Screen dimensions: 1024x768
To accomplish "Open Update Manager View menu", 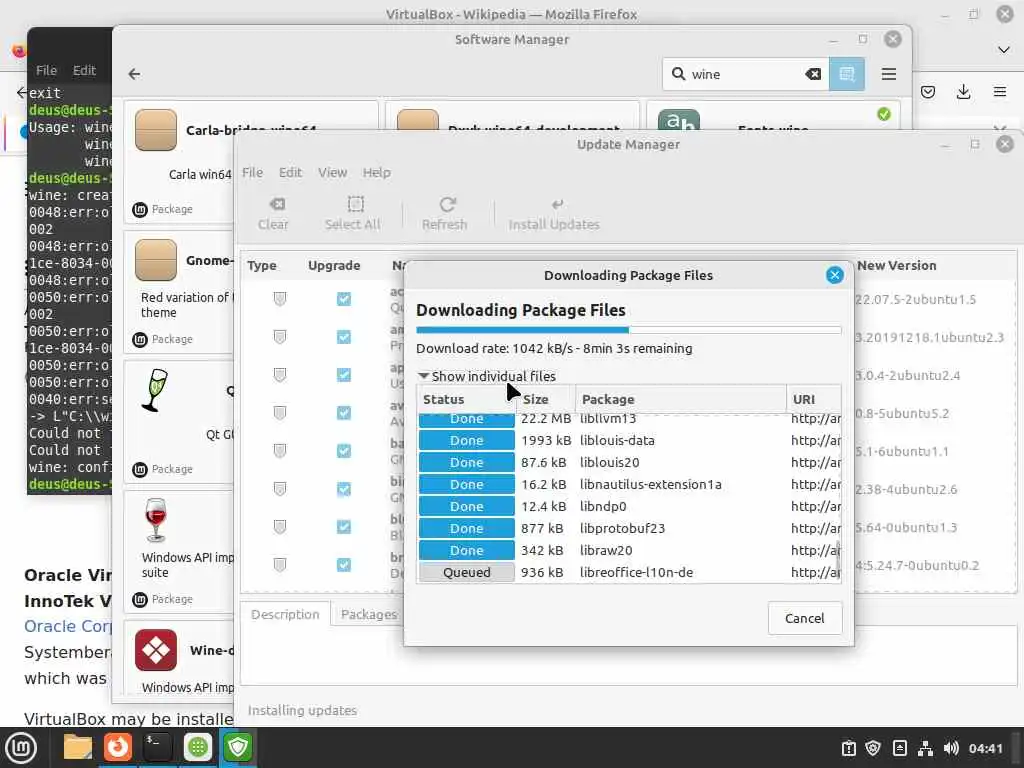I will point(332,172).
